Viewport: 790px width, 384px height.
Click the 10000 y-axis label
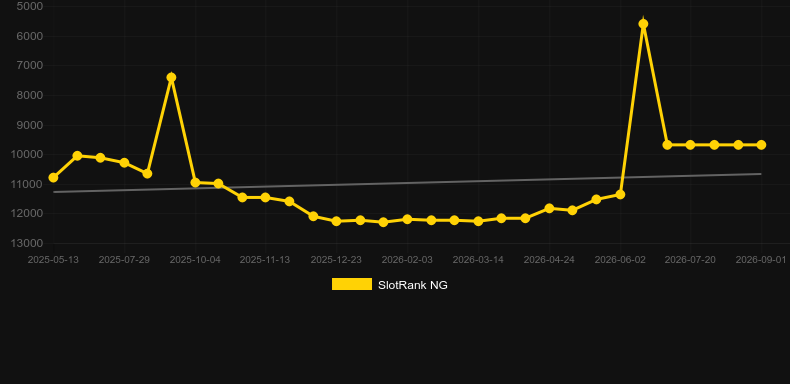[27, 154]
